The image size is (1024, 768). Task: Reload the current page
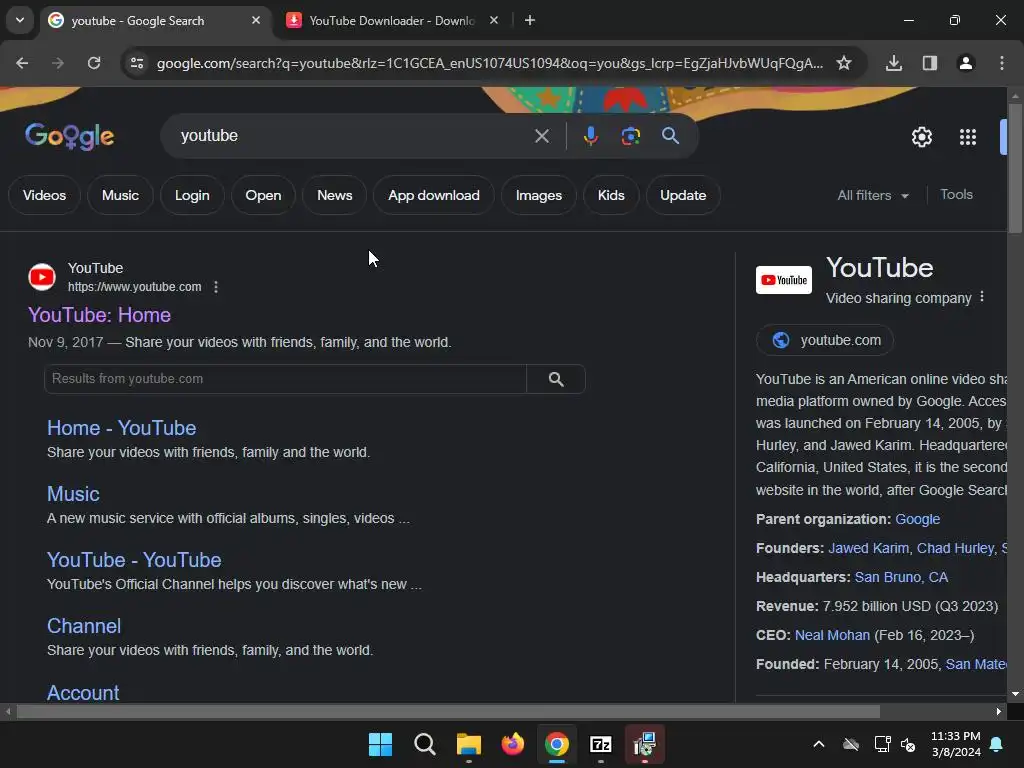94,63
